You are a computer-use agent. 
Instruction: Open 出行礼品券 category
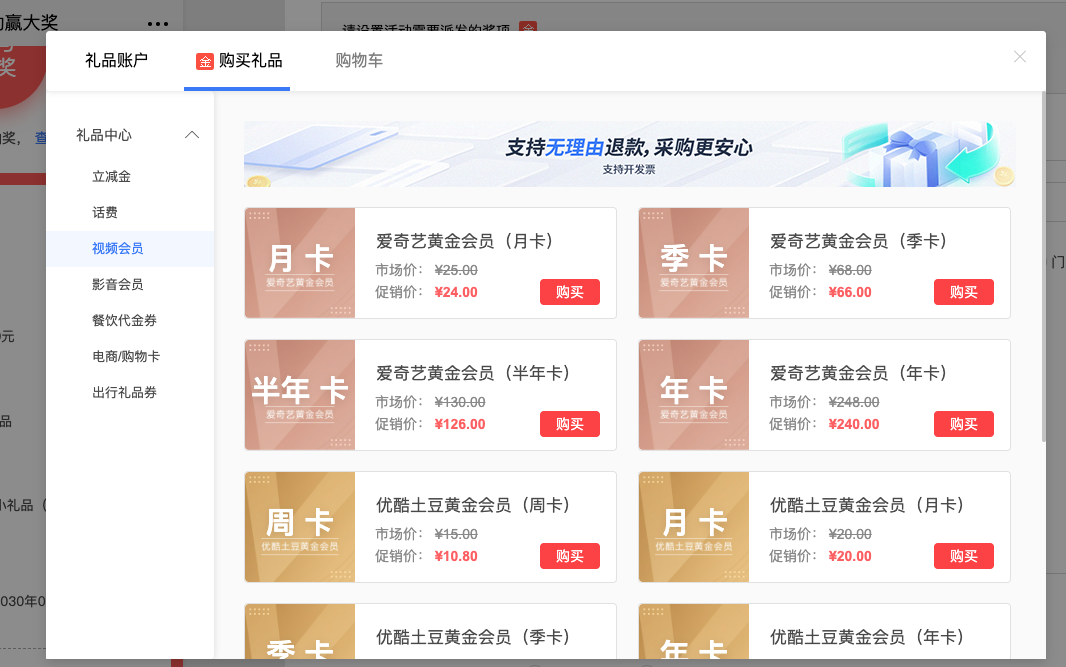(124, 393)
